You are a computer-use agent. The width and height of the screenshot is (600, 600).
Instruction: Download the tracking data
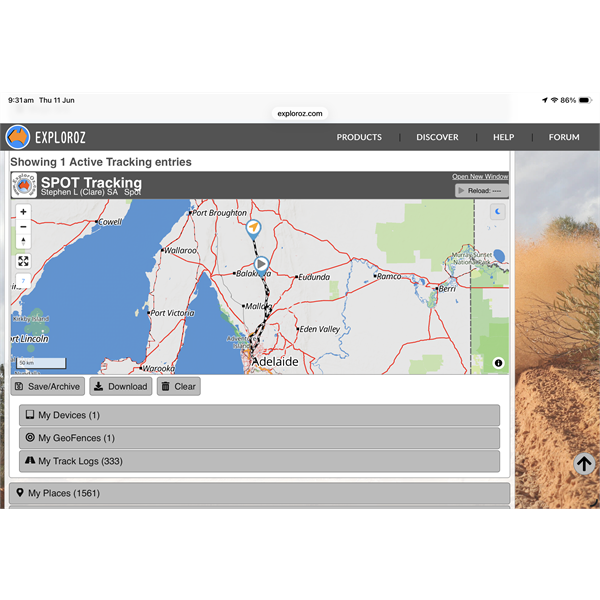point(121,386)
